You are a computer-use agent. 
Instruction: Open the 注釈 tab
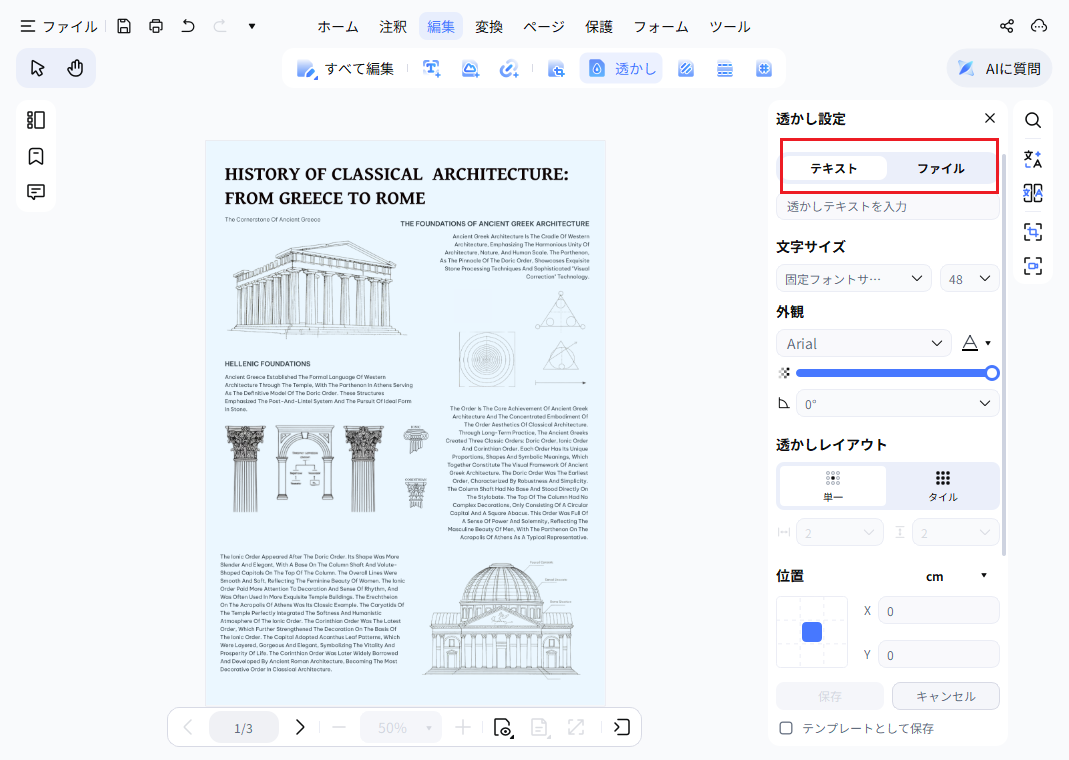pyautogui.click(x=393, y=27)
